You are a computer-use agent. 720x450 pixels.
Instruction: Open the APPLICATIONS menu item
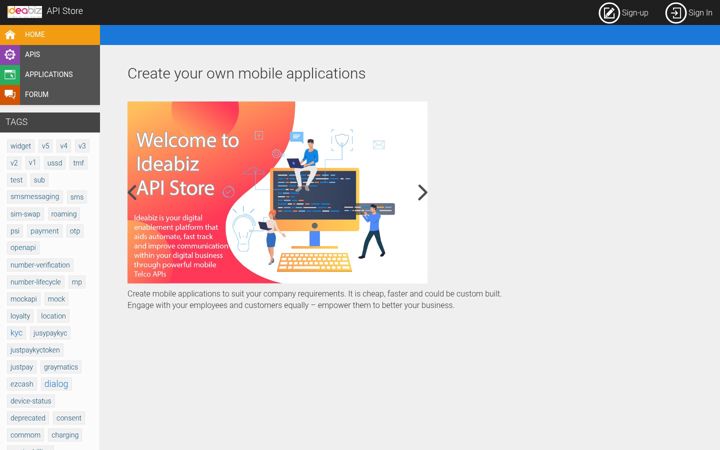click(x=50, y=74)
